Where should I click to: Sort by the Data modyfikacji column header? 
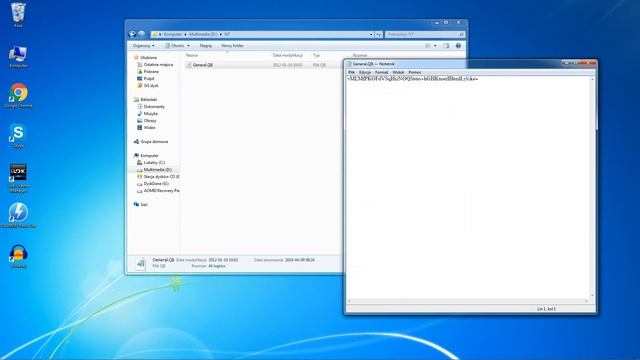(287, 55)
